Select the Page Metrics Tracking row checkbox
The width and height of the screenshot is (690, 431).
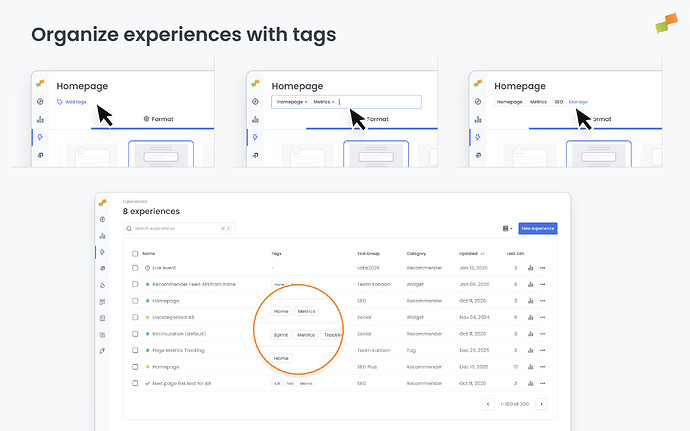(135, 350)
